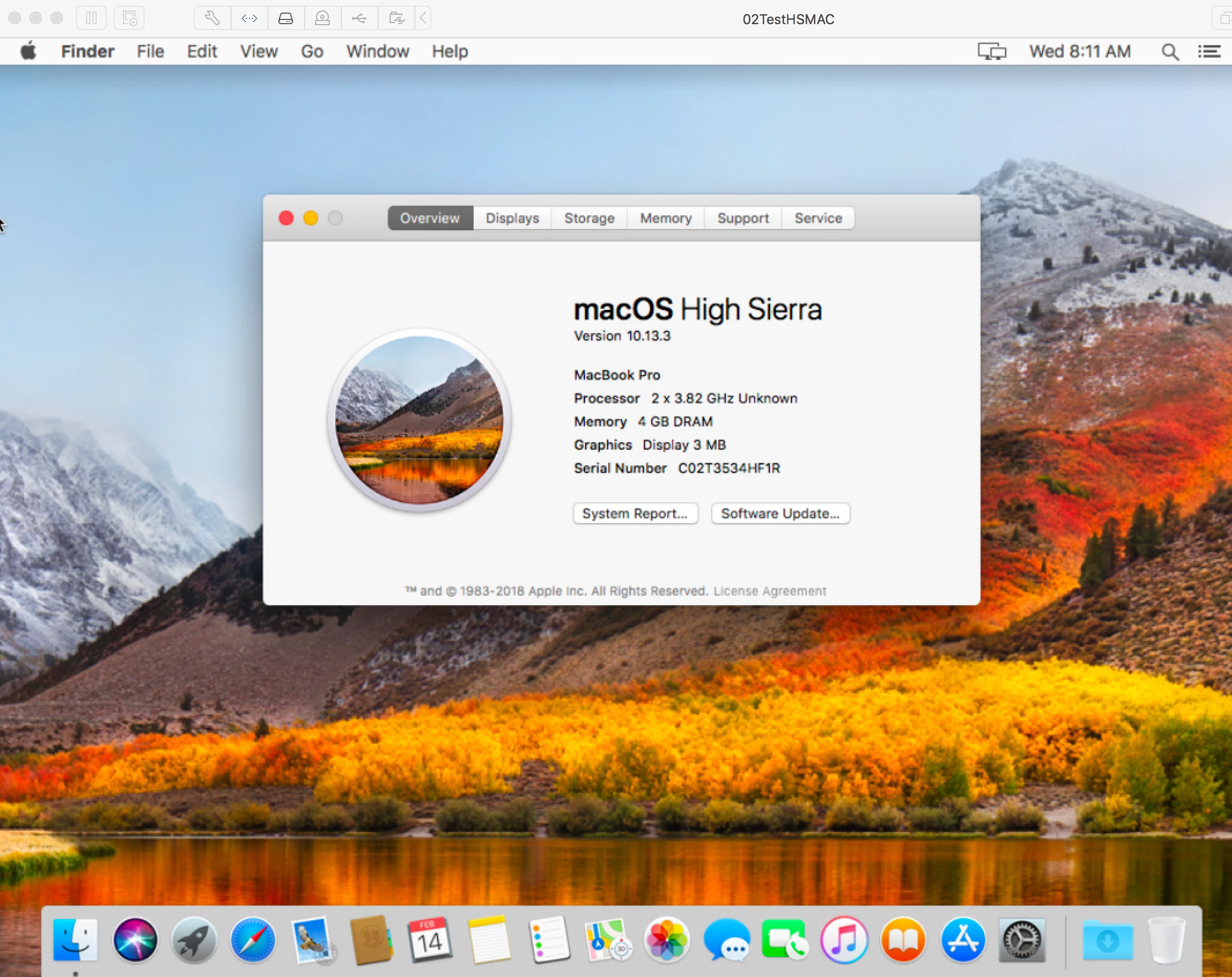This screenshot has width=1232, height=977.
Task: Open Safari from the Dock
Action: pos(253,940)
